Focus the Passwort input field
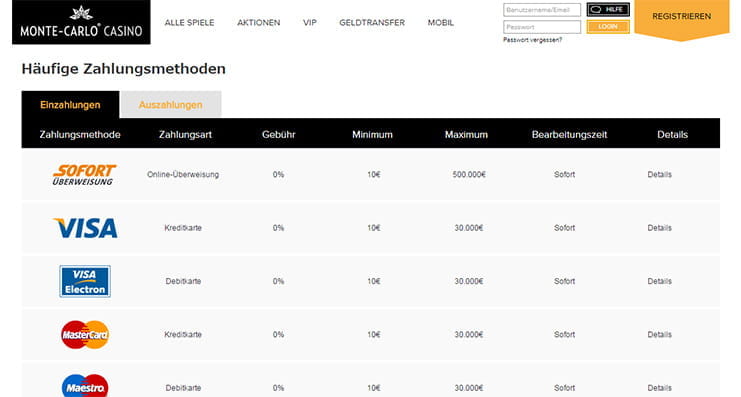 pyautogui.click(x=542, y=27)
